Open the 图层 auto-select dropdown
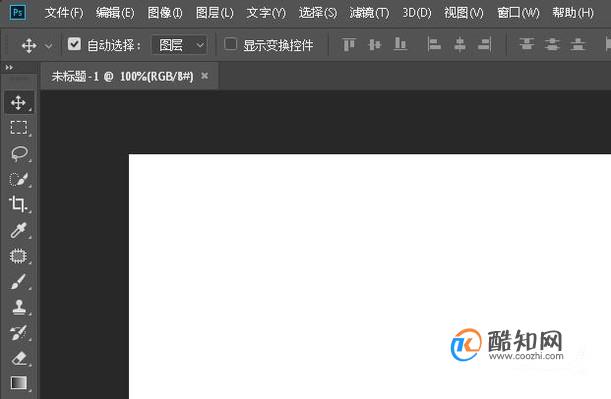The image size is (611, 399). [x=180, y=45]
